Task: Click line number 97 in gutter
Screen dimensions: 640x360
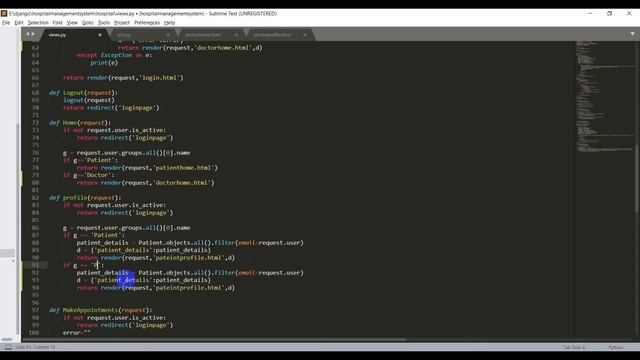Action: (36, 310)
